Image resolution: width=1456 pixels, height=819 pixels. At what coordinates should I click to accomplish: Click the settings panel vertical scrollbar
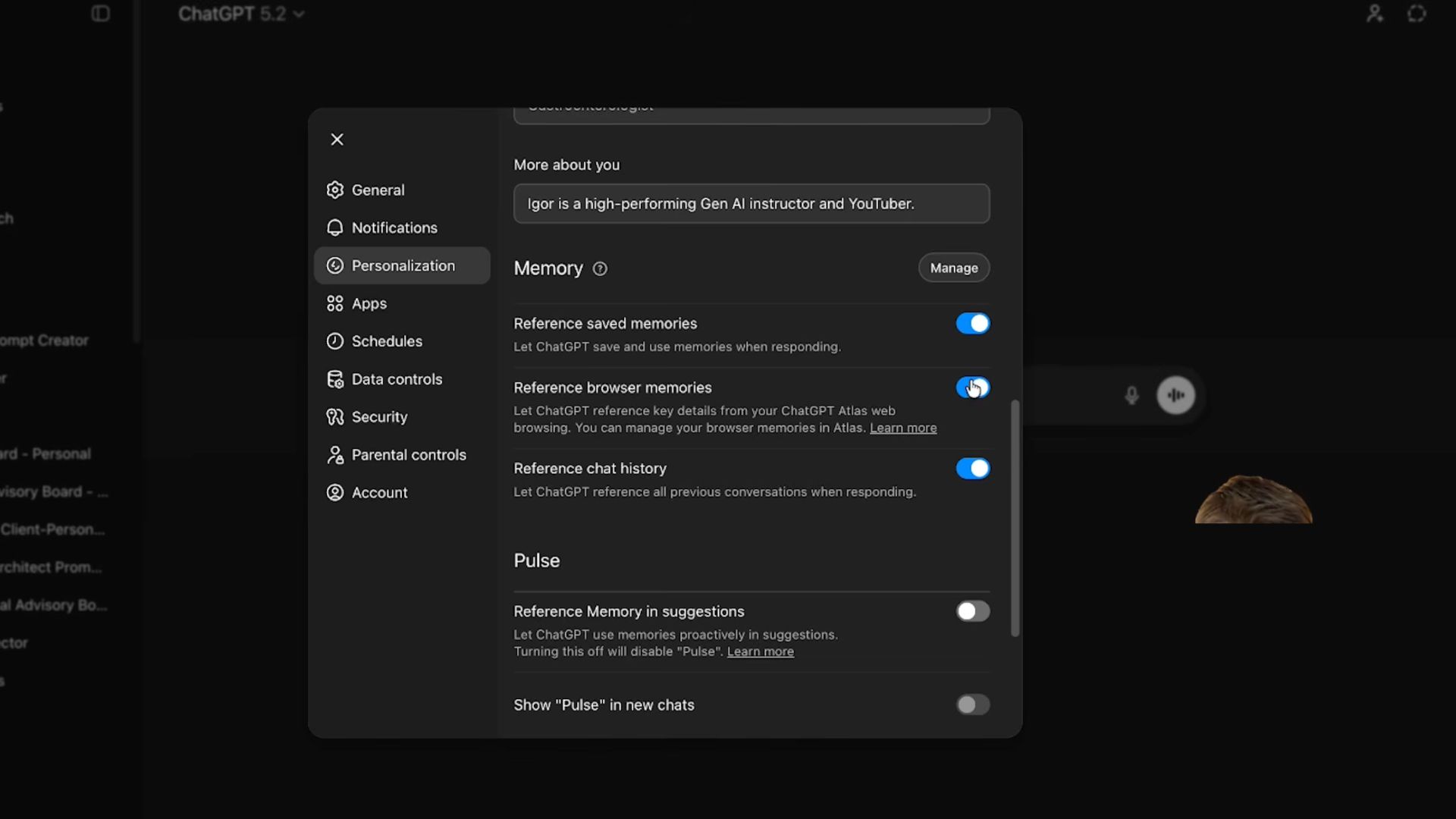pyautogui.click(x=1015, y=519)
